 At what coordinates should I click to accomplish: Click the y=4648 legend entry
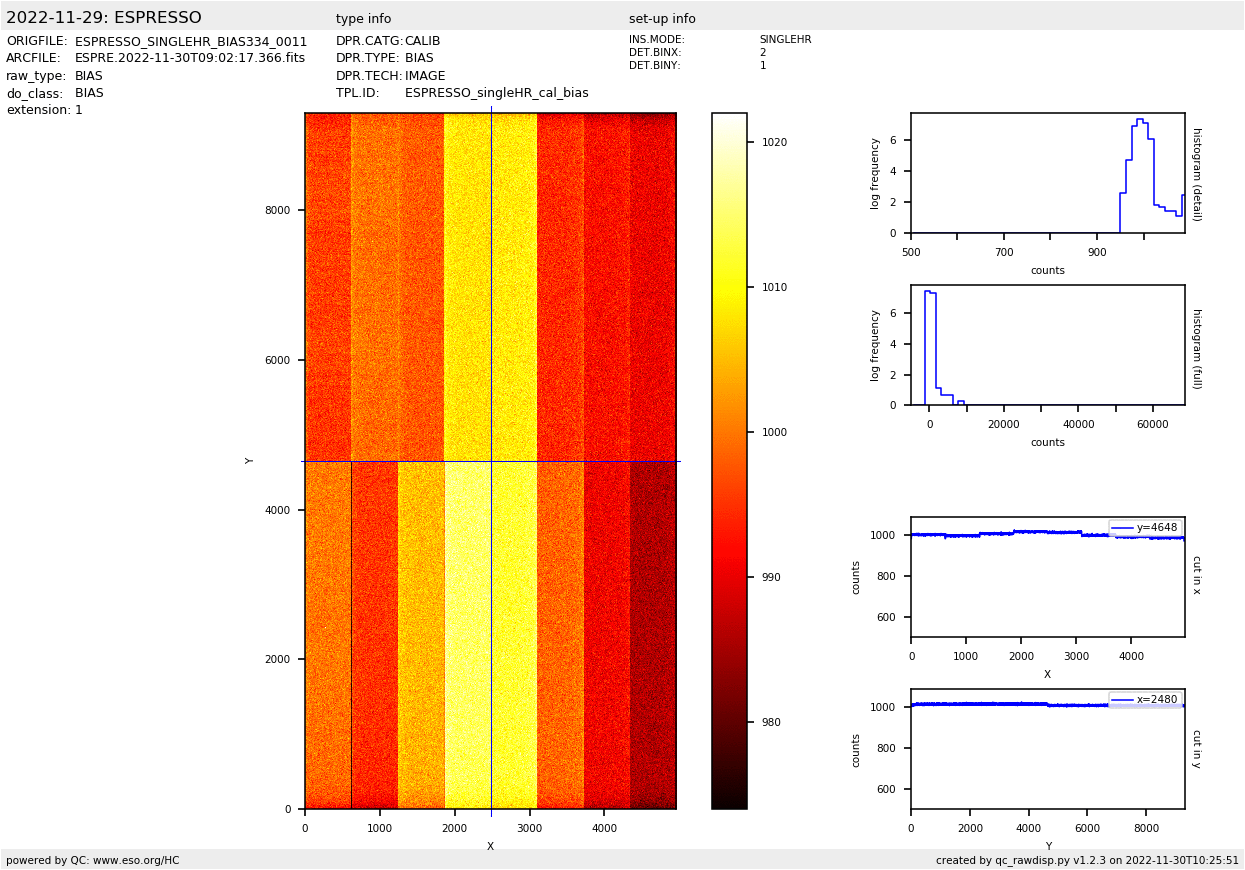tap(1146, 528)
